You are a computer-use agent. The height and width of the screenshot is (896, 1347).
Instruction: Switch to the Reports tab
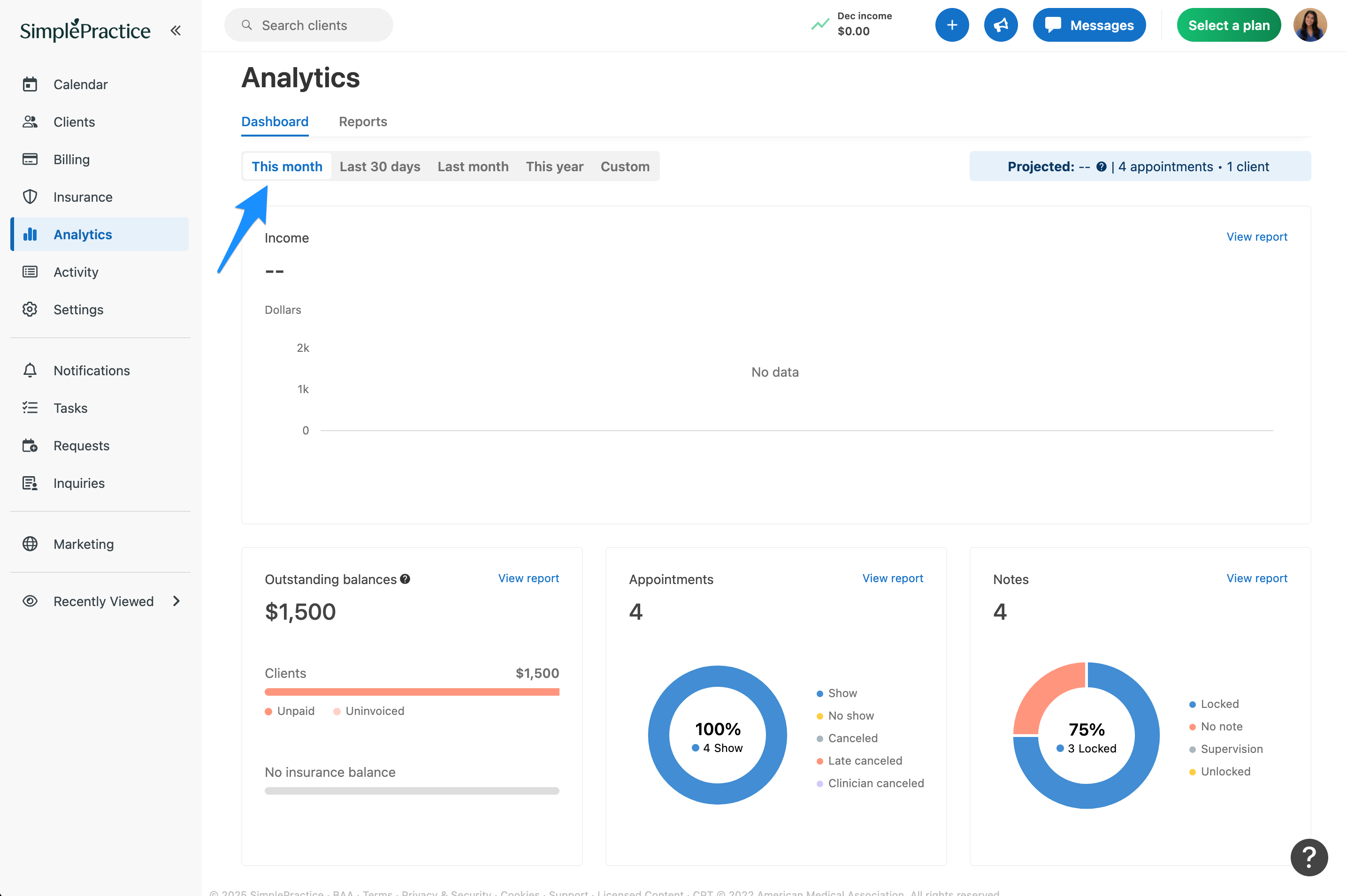[362, 121]
